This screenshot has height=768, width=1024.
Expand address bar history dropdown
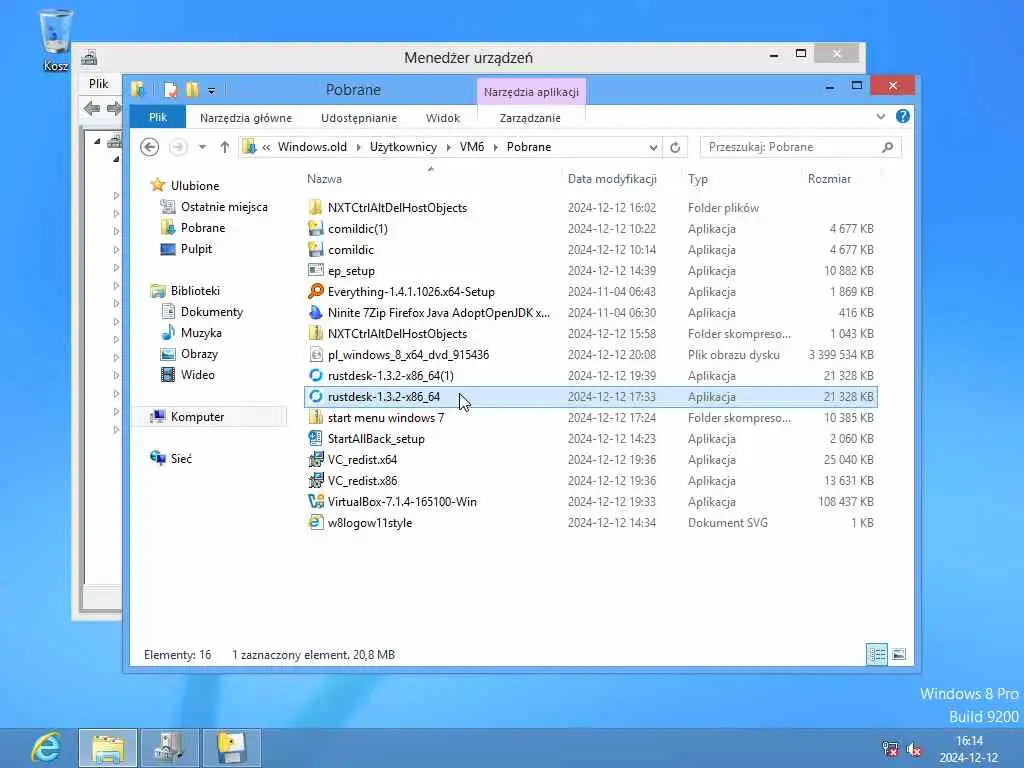coord(653,148)
